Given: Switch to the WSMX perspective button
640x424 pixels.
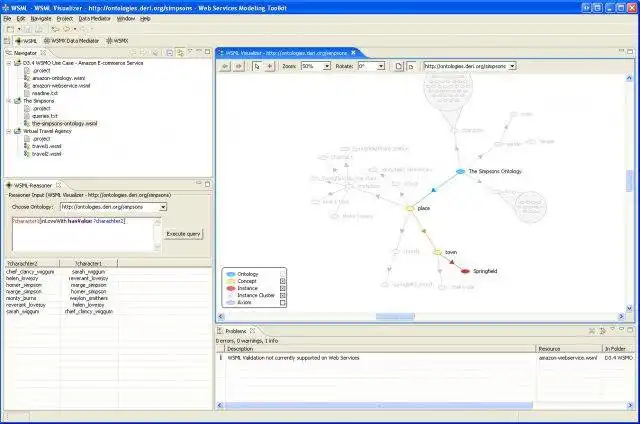Looking at the screenshot, I should 117,41.
